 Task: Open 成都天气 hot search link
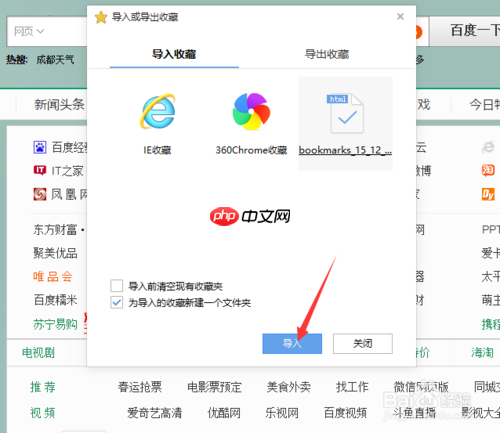click(55, 60)
